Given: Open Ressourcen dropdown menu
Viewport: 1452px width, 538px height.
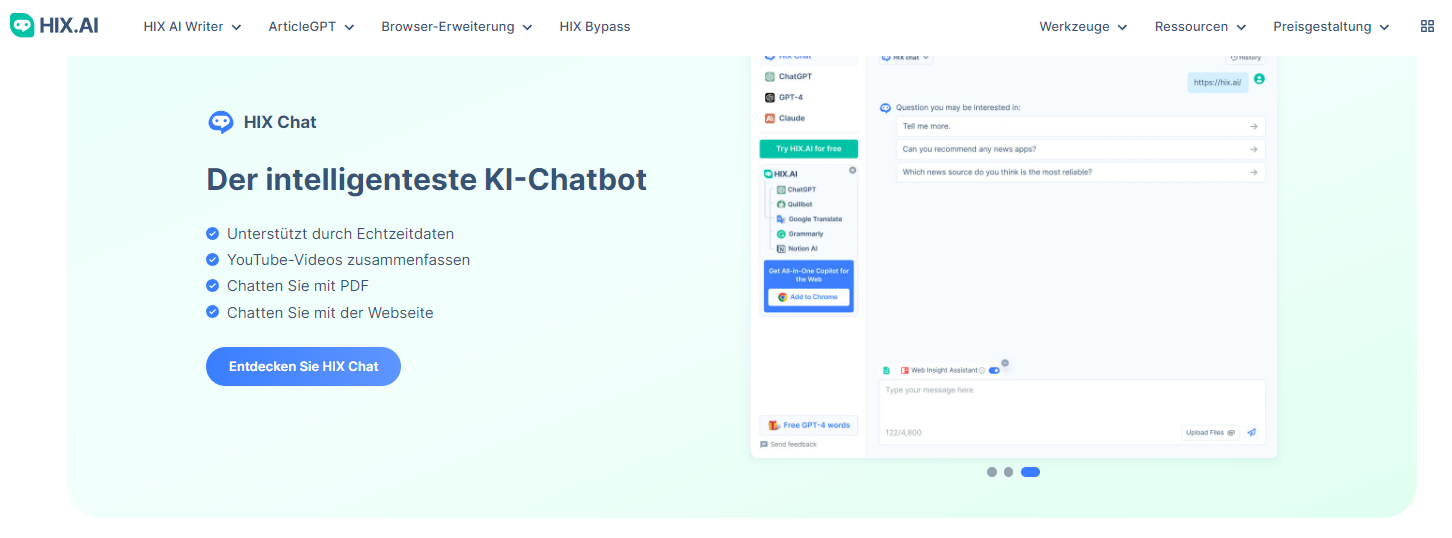Looking at the screenshot, I should point(1200,27).
